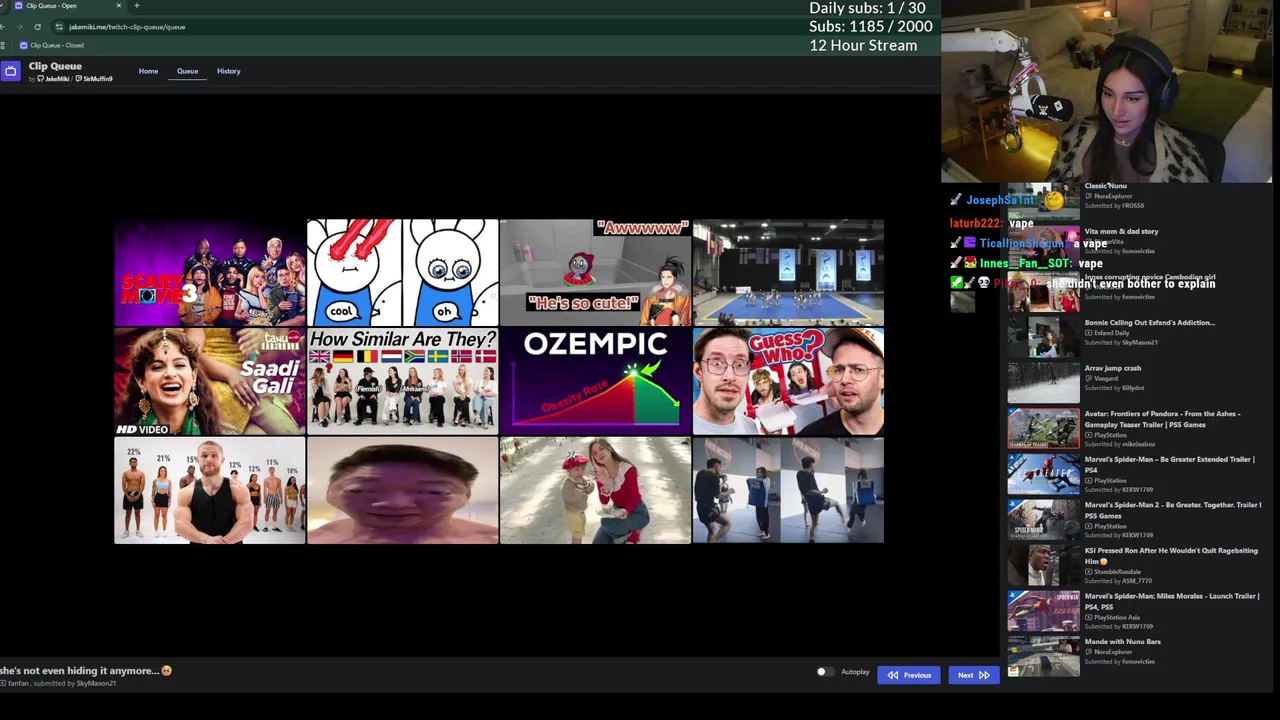Skip to the Next clip
This screenshot has width=1280, height=720.
(973, 675)
